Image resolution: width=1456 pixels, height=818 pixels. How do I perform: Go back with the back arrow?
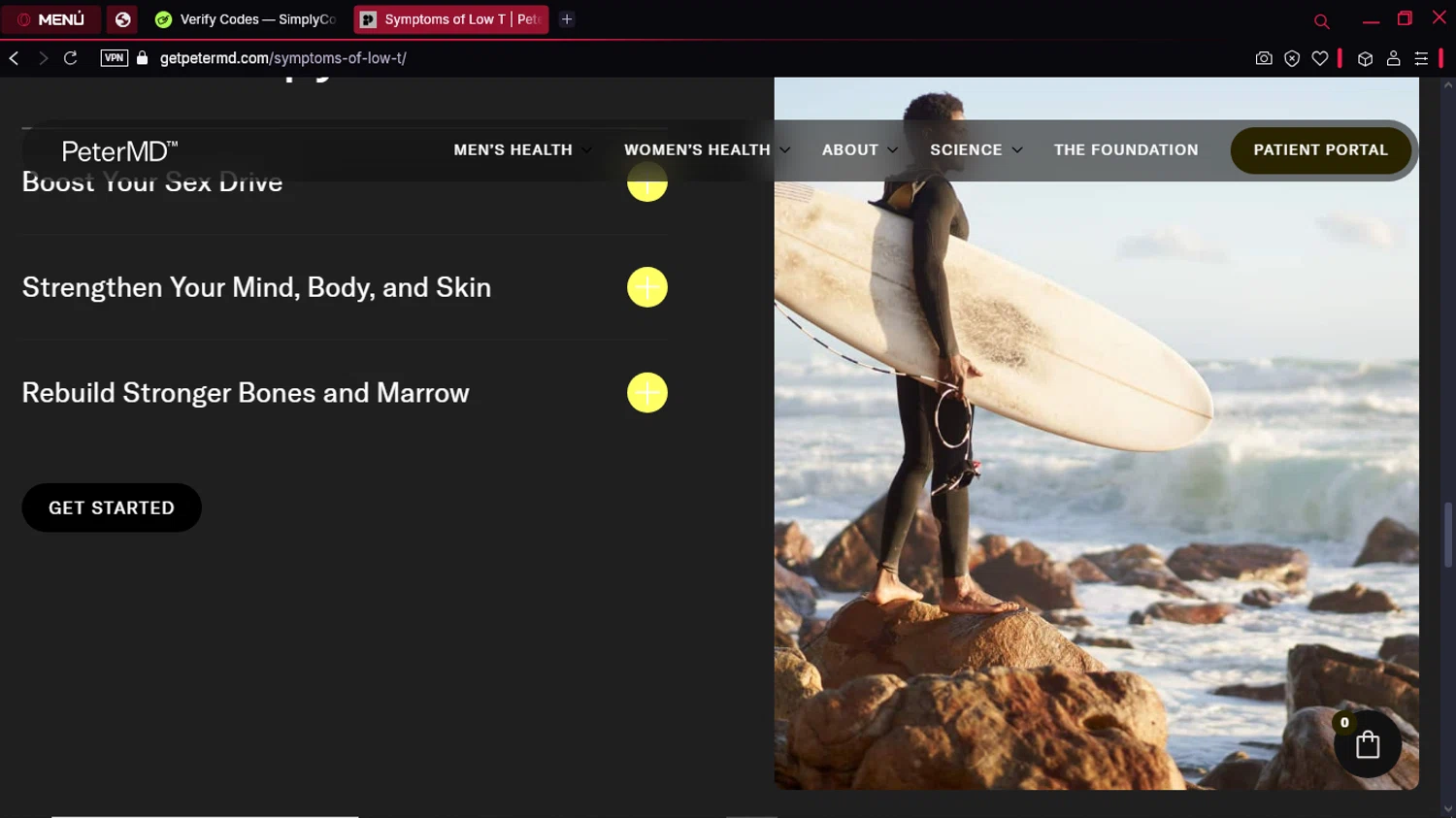14,58
